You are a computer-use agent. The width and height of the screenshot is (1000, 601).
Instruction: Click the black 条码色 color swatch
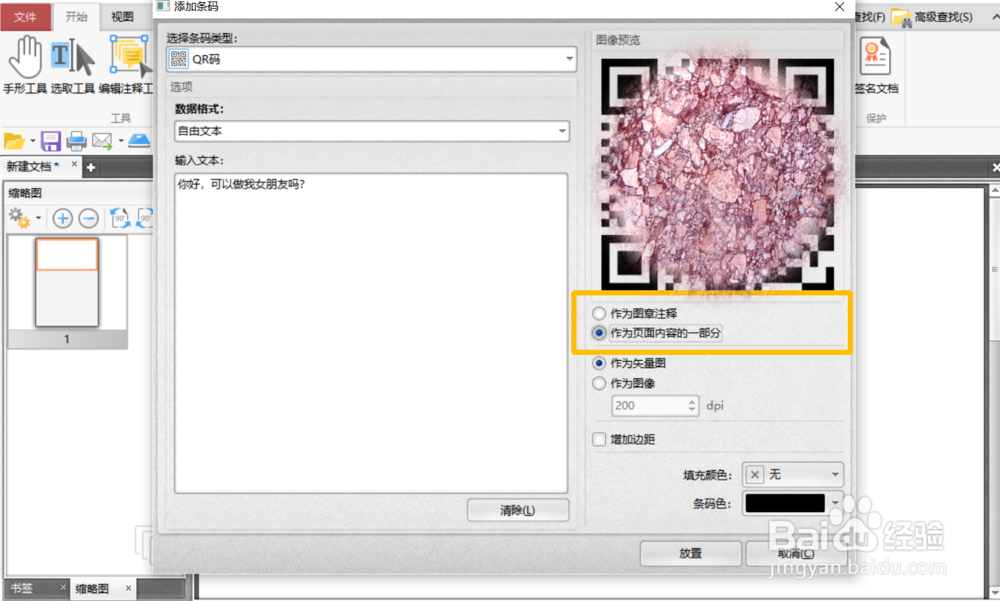click(x=787, y=503)
